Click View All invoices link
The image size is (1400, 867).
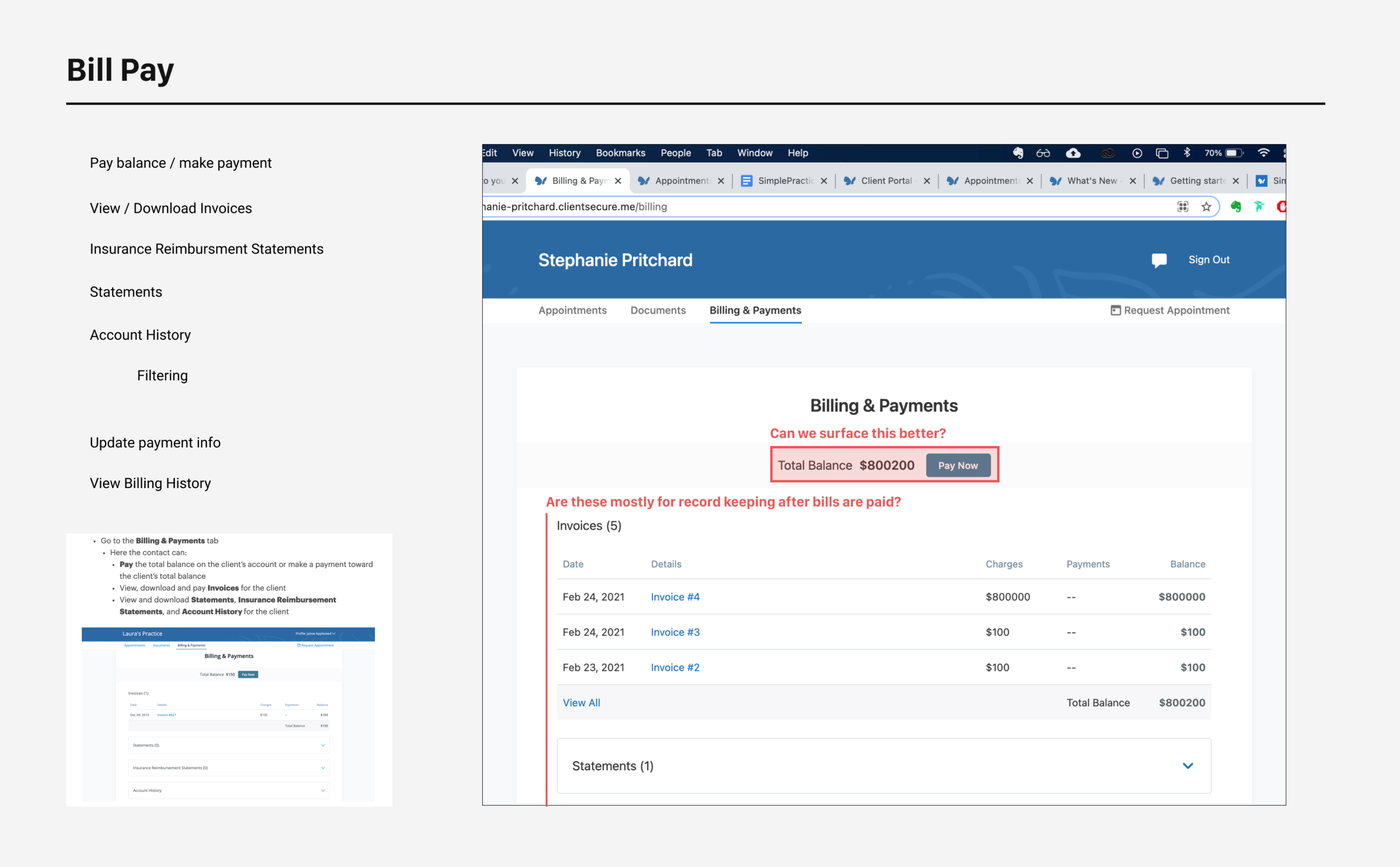tap(581, 702)
